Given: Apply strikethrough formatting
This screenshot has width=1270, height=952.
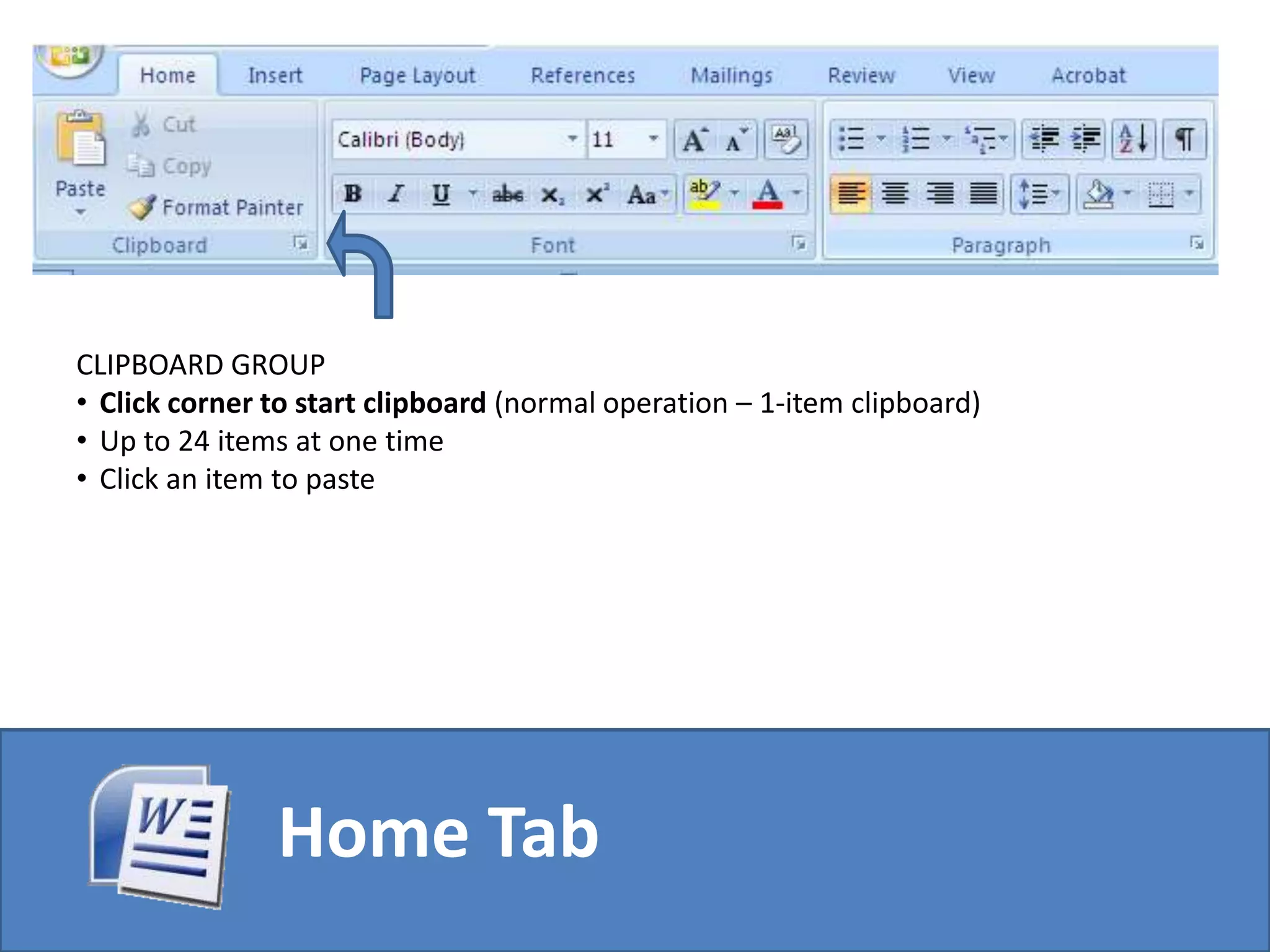Looking at the screenshot, I should click(x=507, y=195).
